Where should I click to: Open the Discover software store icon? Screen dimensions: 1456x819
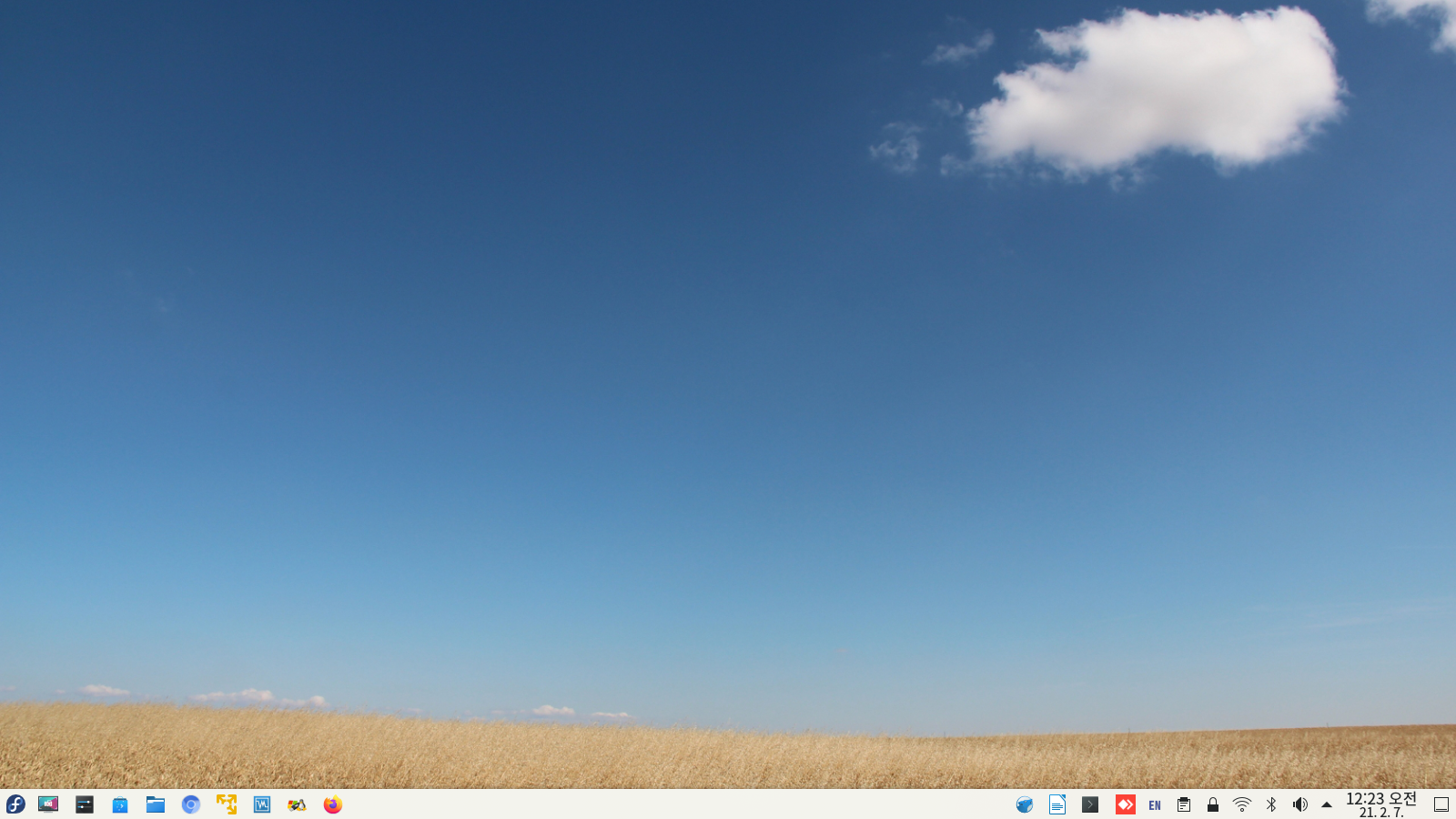(120, 804)
